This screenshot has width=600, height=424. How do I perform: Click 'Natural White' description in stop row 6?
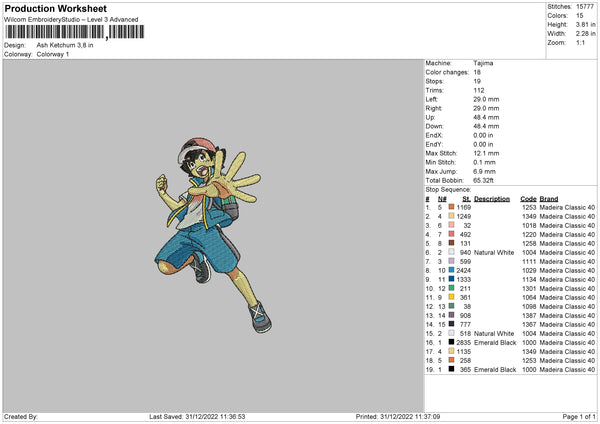494,252
